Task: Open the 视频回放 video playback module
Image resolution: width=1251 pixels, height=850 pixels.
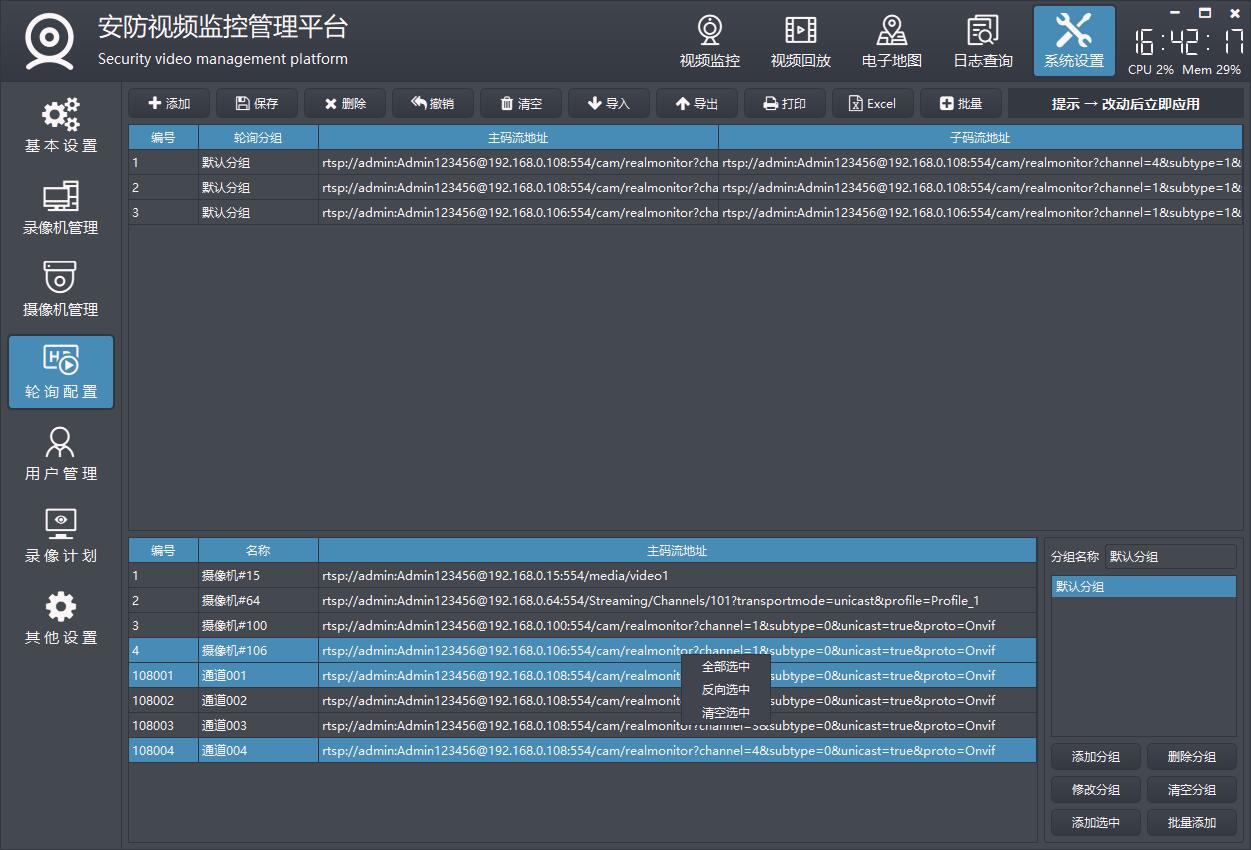Action: tap(800, 42)
